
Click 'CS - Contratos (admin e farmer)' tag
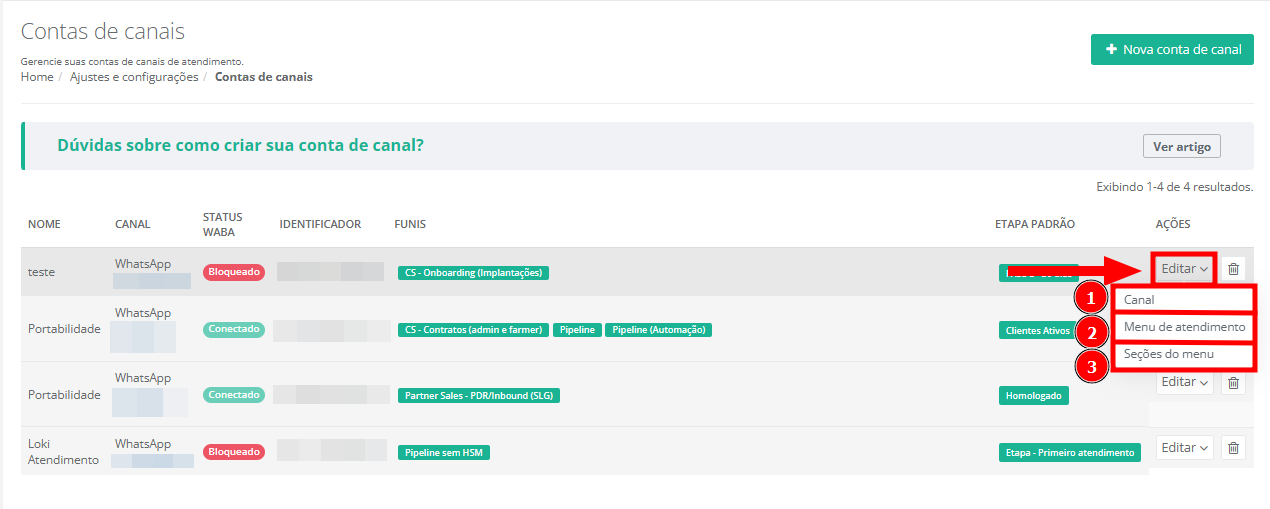click(x=473, y=330)
